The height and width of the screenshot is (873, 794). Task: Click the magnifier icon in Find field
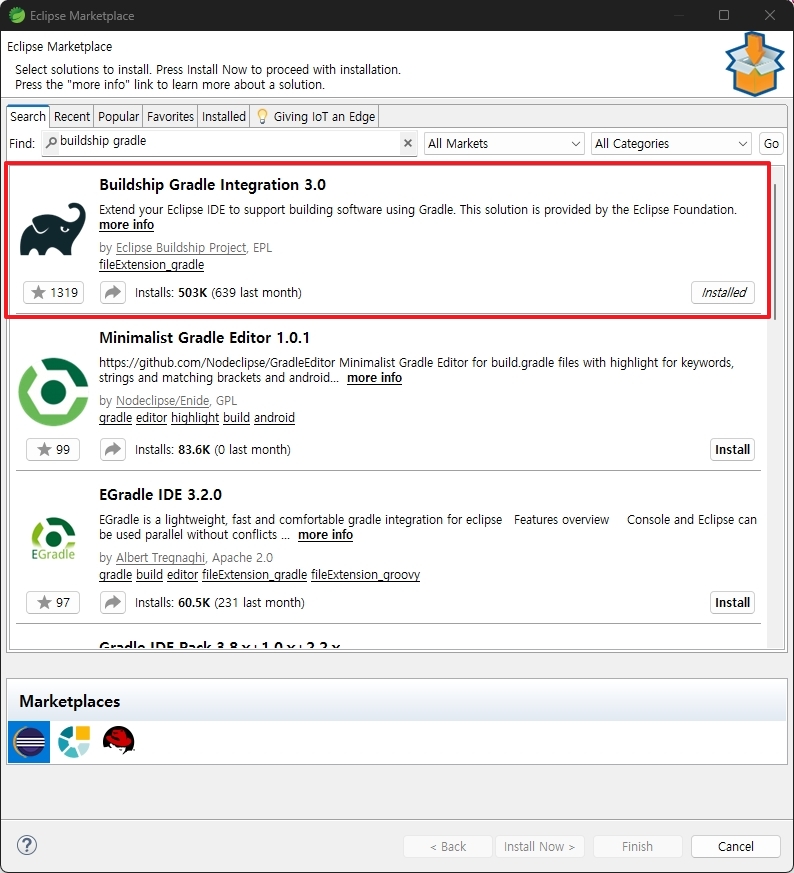pyautogui.click(x=51, y=143)
